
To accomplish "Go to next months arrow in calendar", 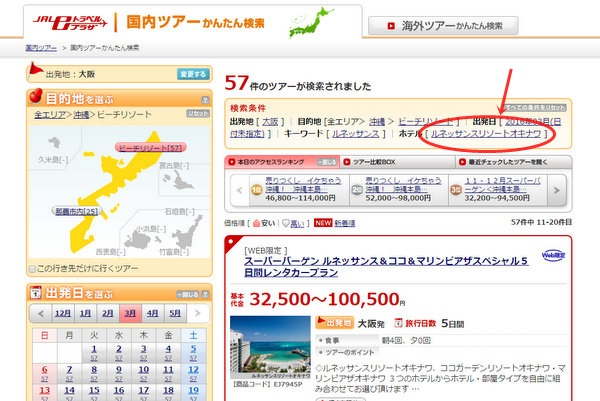I will [198, 313].
